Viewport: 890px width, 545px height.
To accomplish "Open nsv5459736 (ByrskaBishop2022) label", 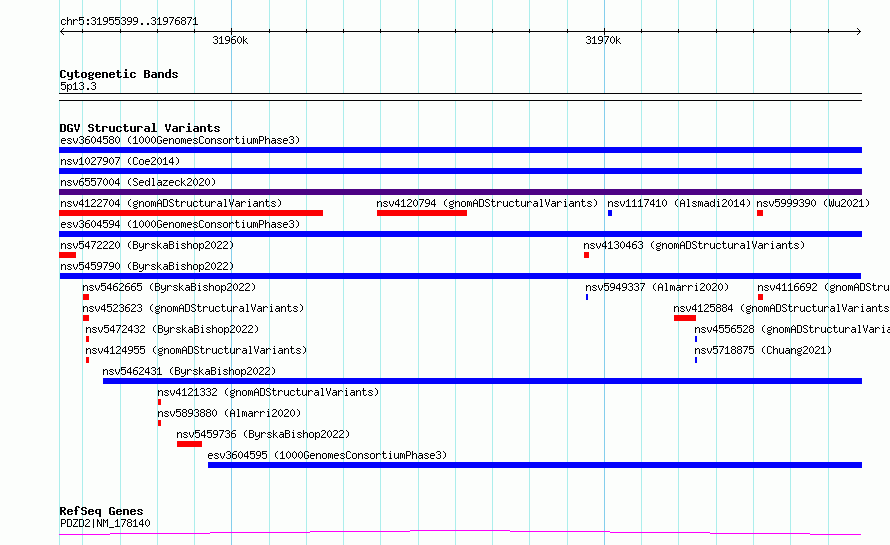I will 263,434.
